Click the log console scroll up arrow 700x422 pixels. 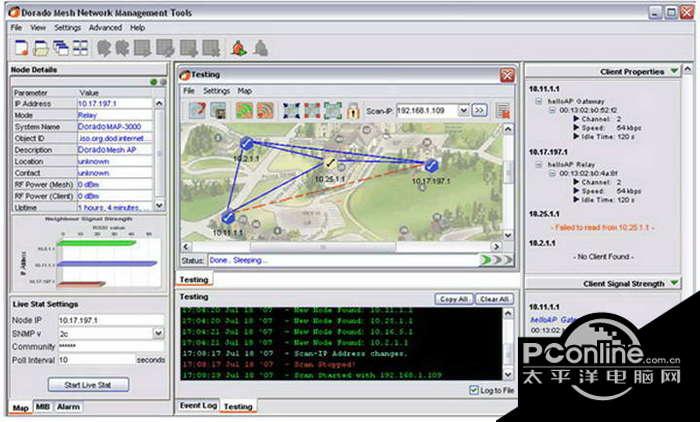[508, 313]
